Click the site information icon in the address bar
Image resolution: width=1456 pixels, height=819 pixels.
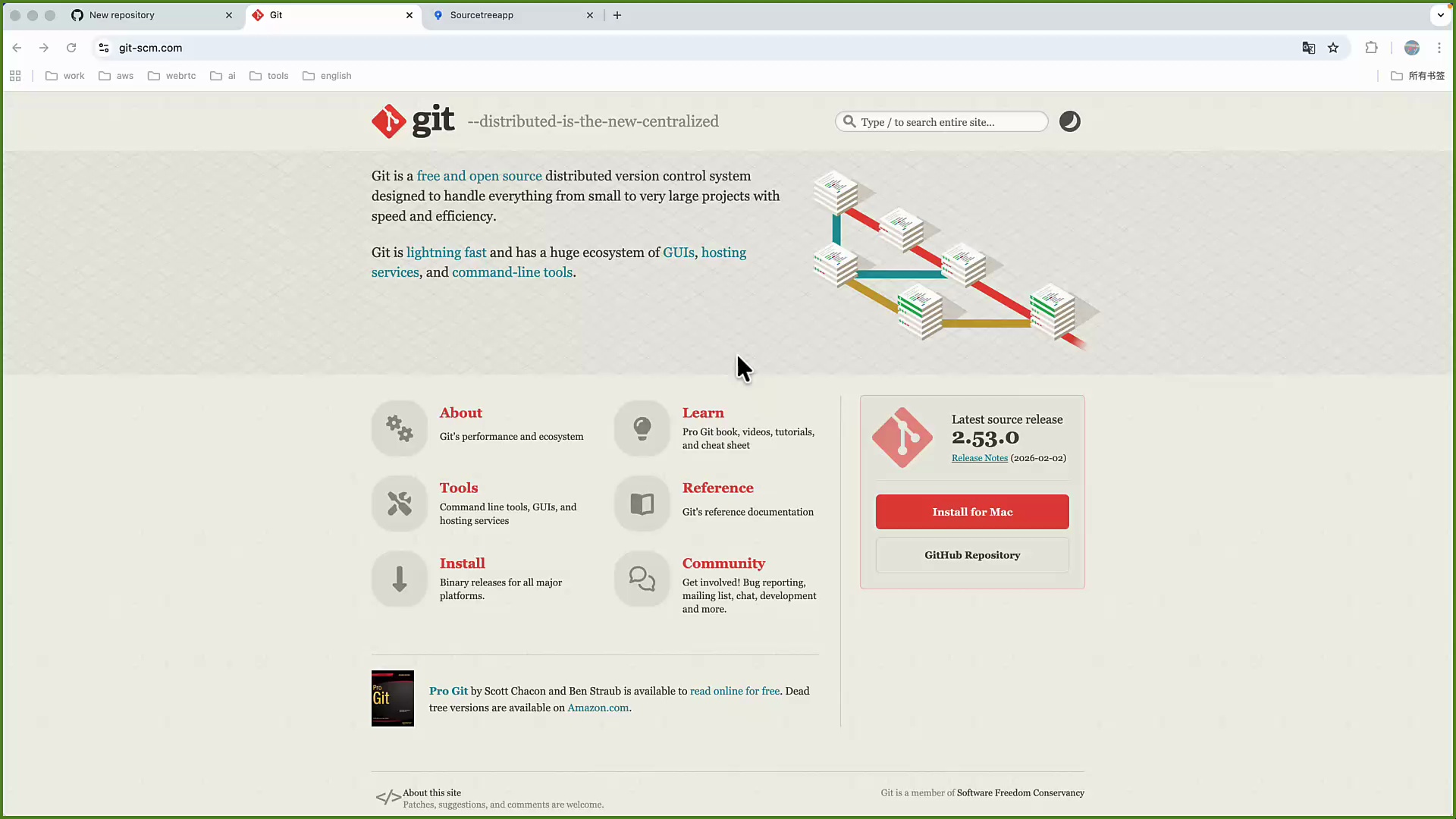104,48
